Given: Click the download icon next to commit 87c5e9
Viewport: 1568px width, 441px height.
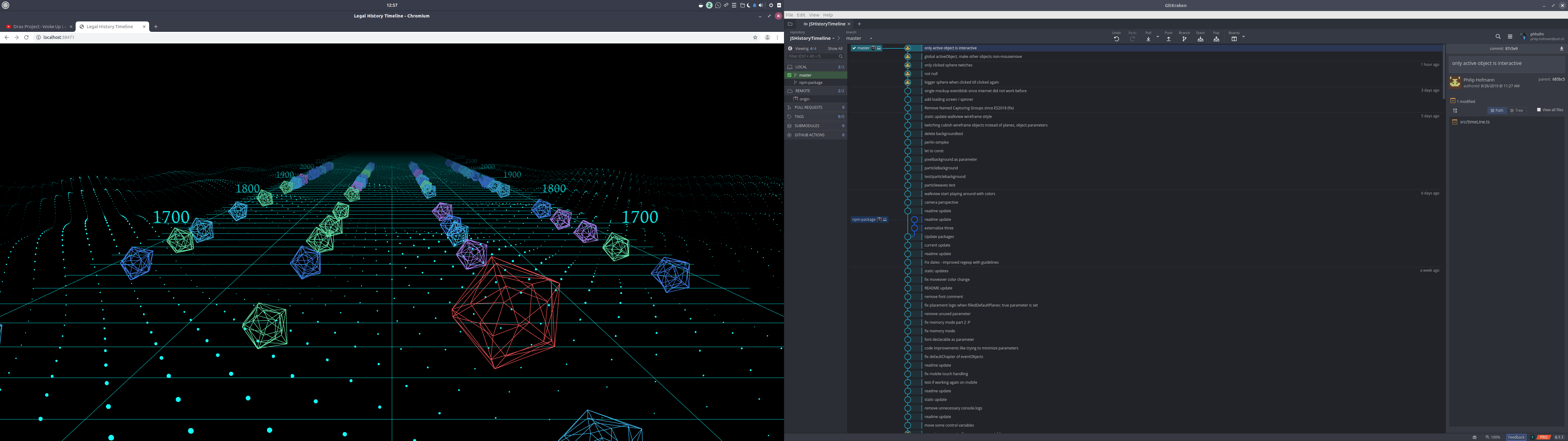Looking at the screenshot, I should (1561, 49).
